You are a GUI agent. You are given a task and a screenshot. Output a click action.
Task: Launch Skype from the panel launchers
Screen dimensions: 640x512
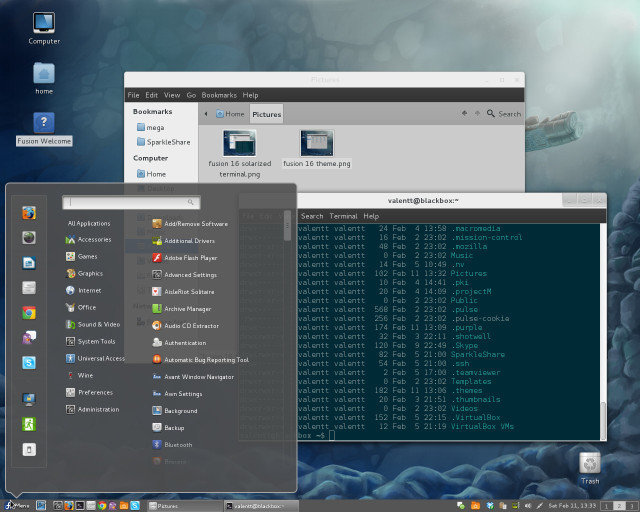point(135,506)
